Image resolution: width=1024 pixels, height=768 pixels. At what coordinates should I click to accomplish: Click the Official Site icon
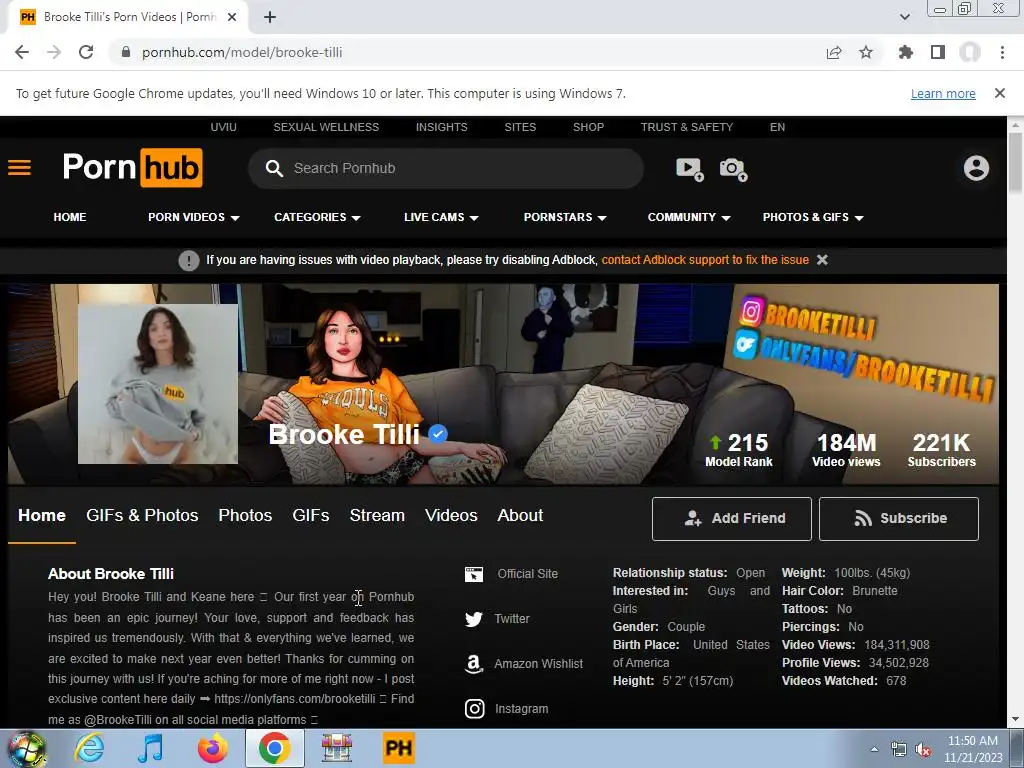pos(474,574)
